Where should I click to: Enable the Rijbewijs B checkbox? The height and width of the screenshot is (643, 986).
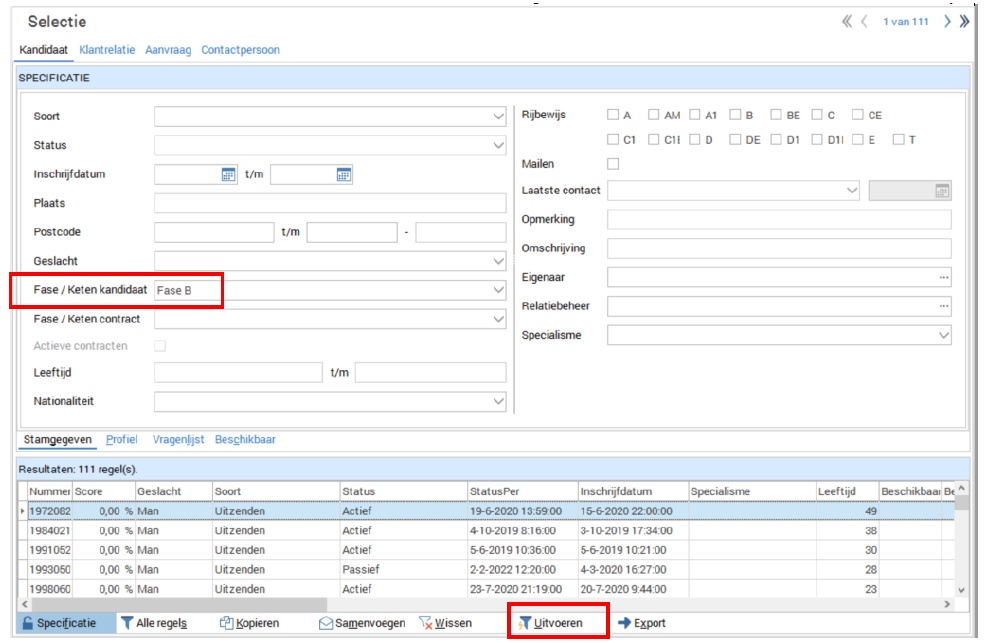click(735, 115)
